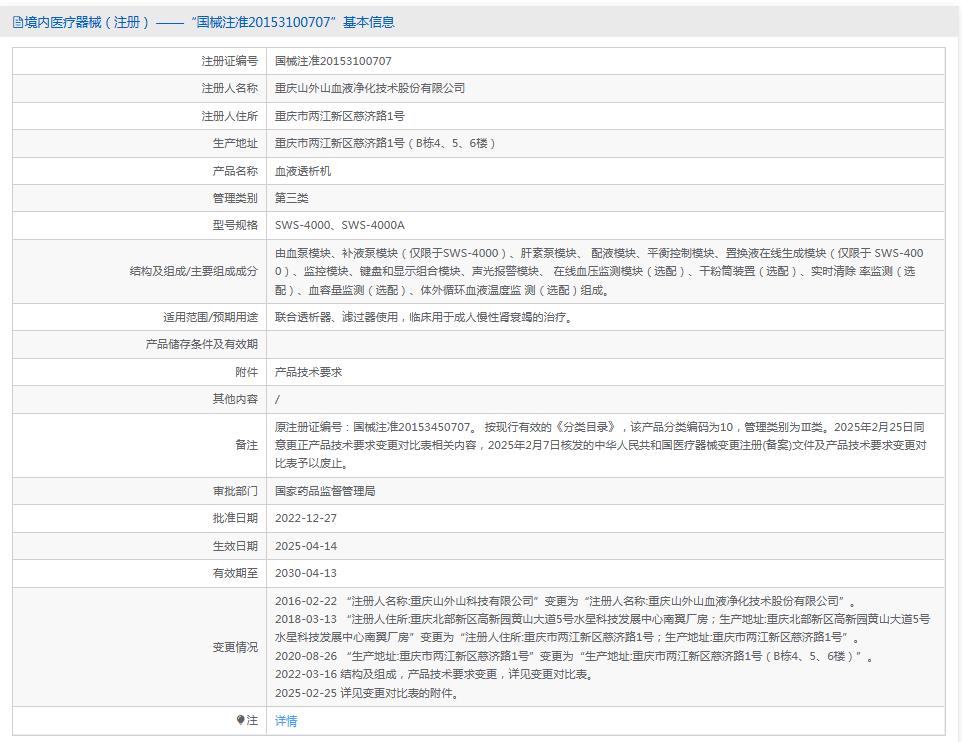This screenshot has height=742, width=962.
Task: Click registration number 国械注准20153100707 in the first row
Action: [333, 61]
